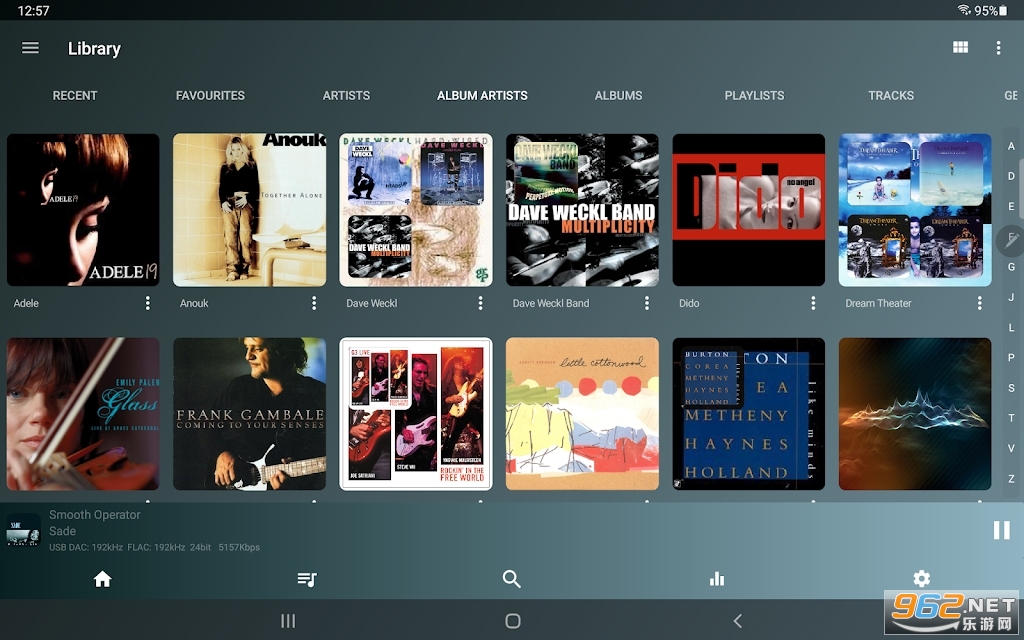Switch to the ARTISTS tab
This screenshot has width=1024, height=640.
346,95
